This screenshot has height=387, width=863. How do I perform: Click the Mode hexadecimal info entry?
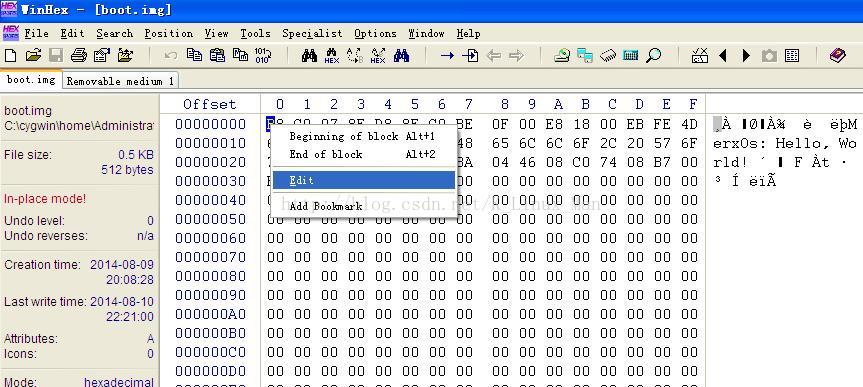coord(79,381)
